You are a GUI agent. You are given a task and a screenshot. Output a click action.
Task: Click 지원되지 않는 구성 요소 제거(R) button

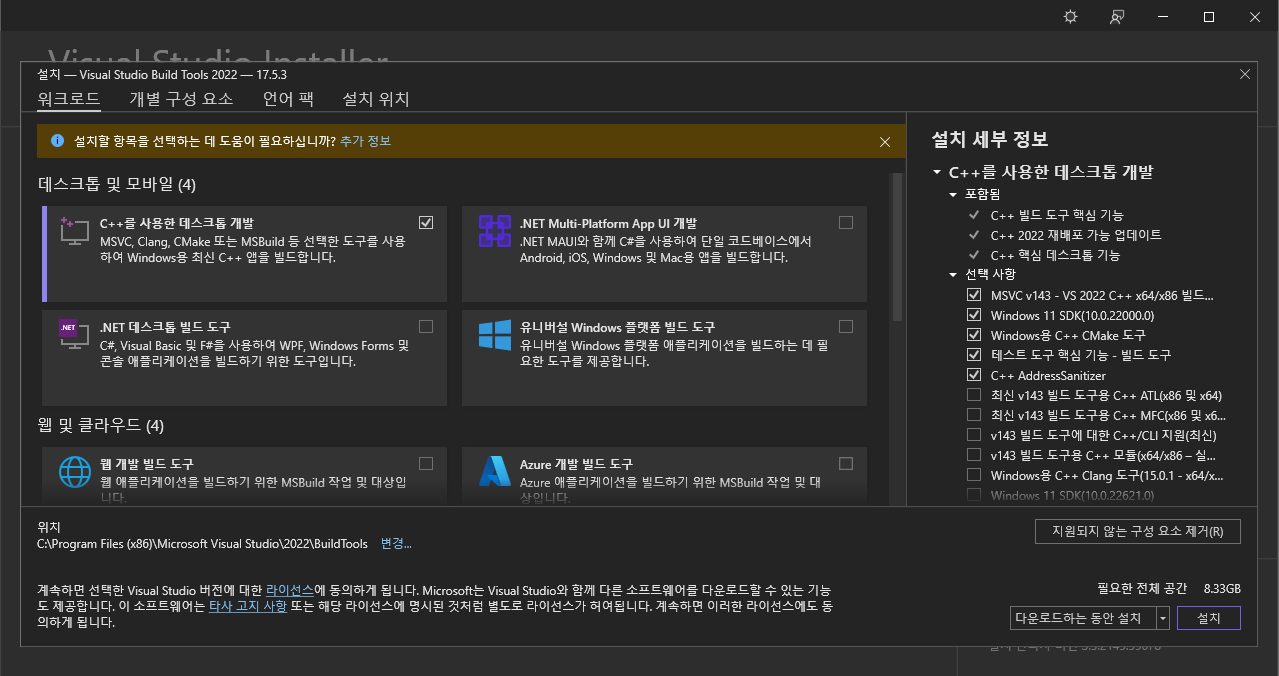point(1138,531)
